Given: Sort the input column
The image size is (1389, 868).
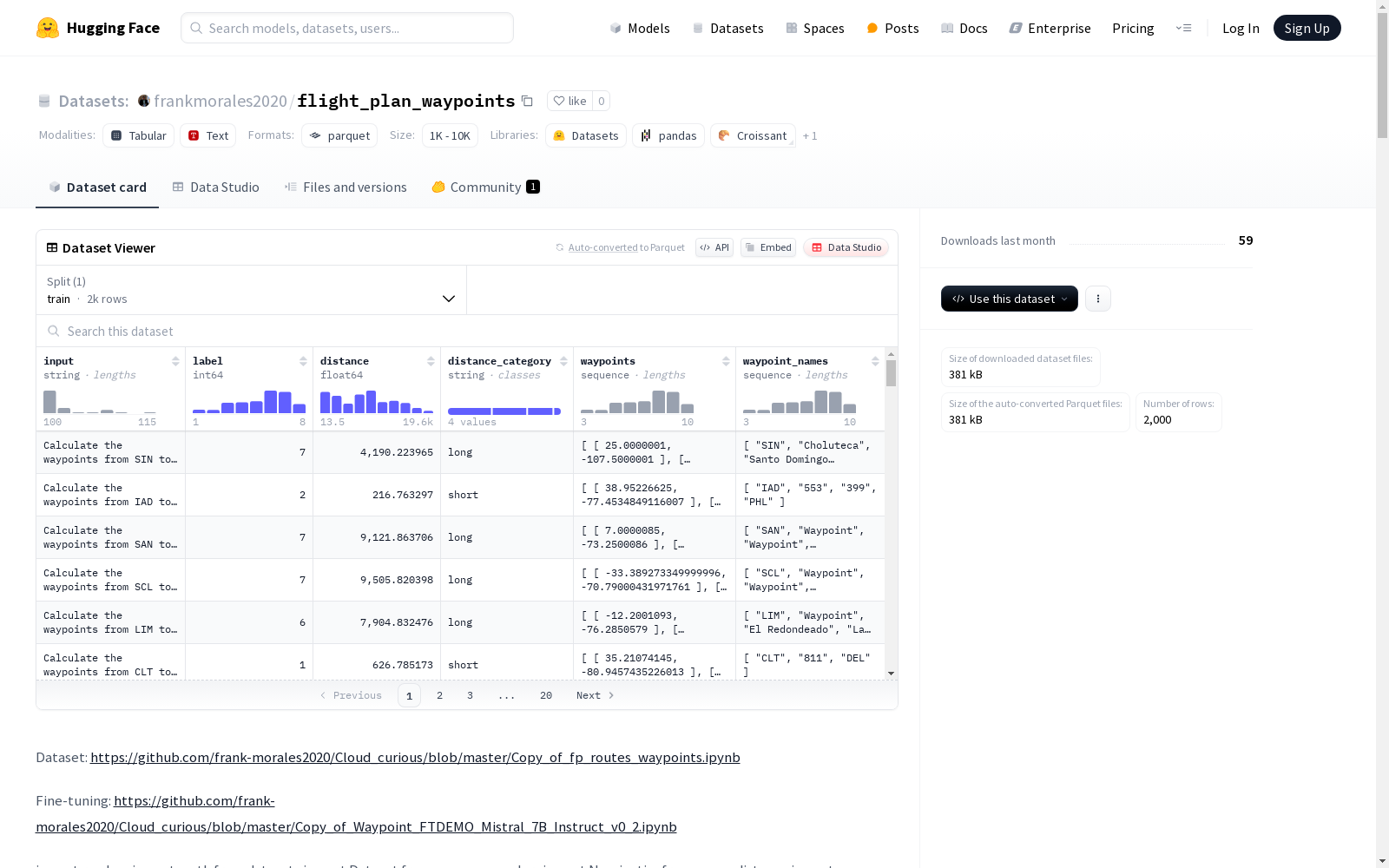Looking at the screenshot, I should tap(175, 361).
